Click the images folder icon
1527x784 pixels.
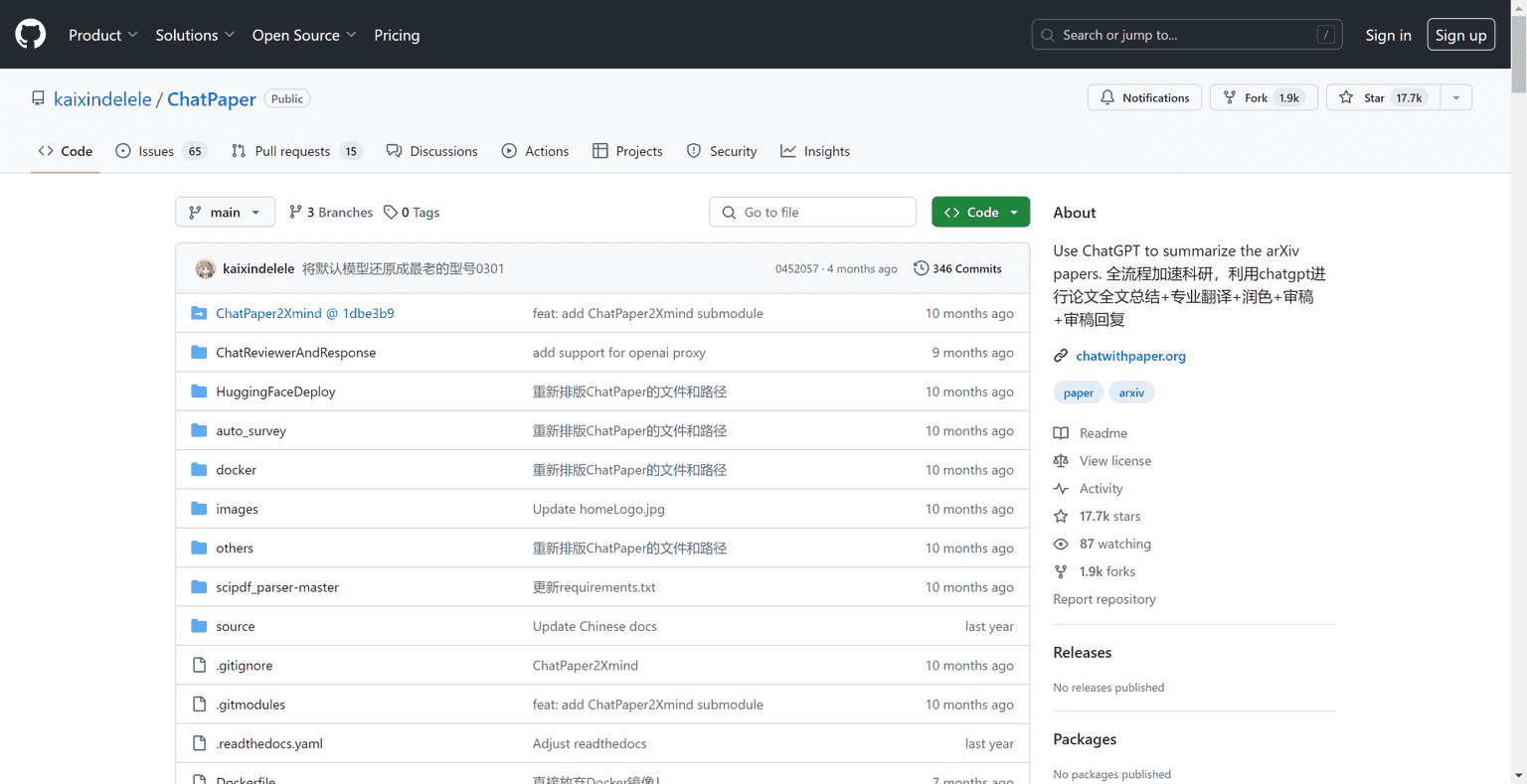[x=199, y=509]
